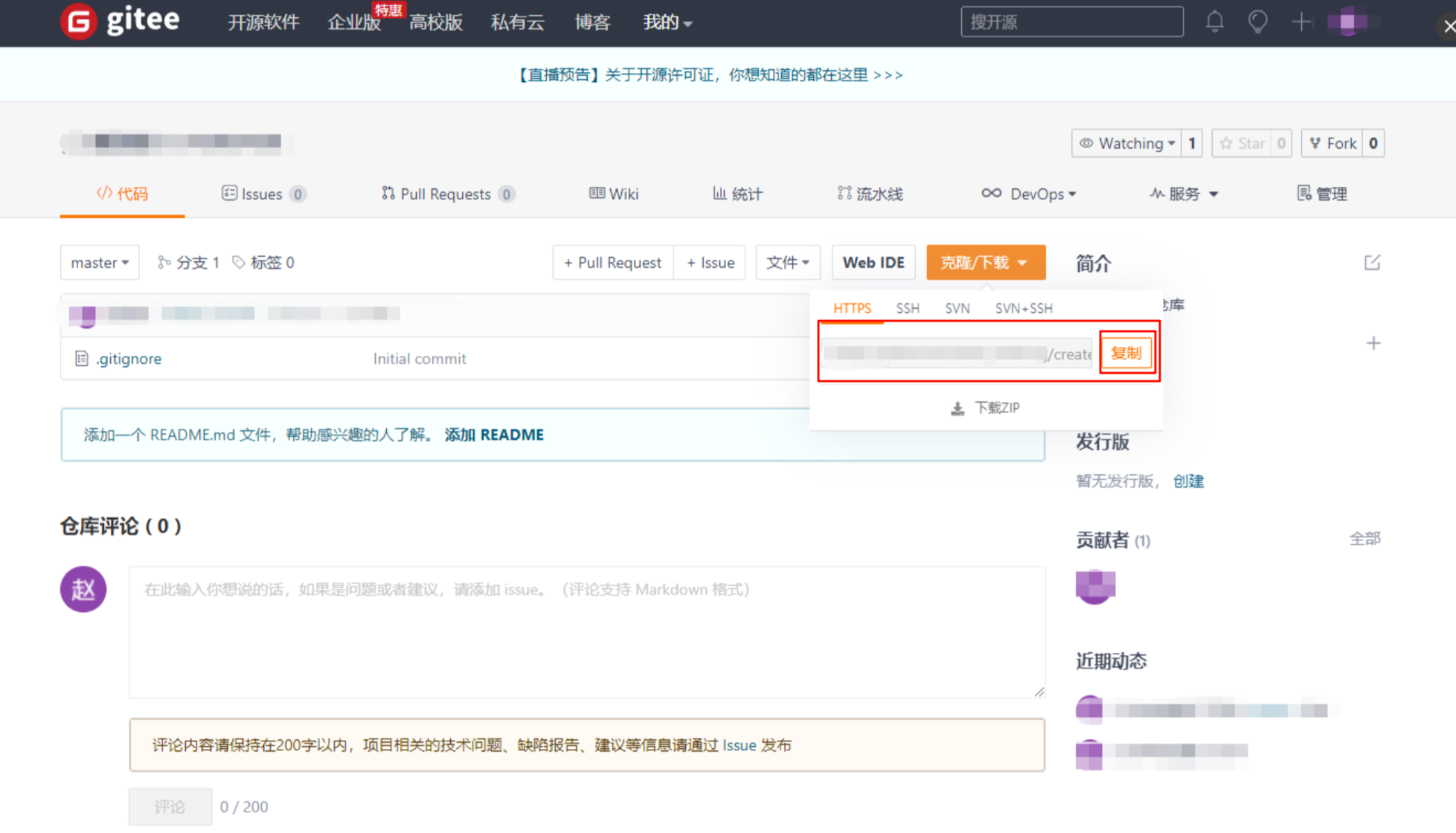The height and width of the screenshot is (833, 1456).
Task: Open the live broadcast announcement banner link
Action: tap(711, 75)
